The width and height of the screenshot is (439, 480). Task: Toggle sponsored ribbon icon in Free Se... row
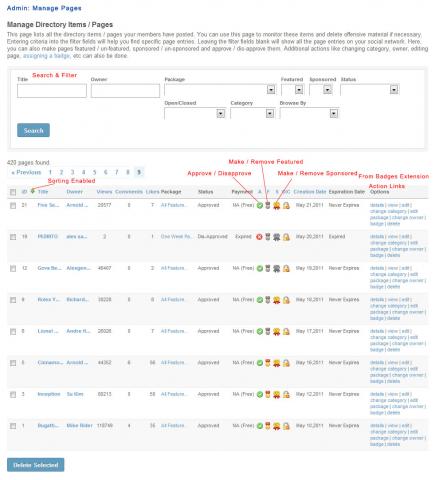[276, 205]
